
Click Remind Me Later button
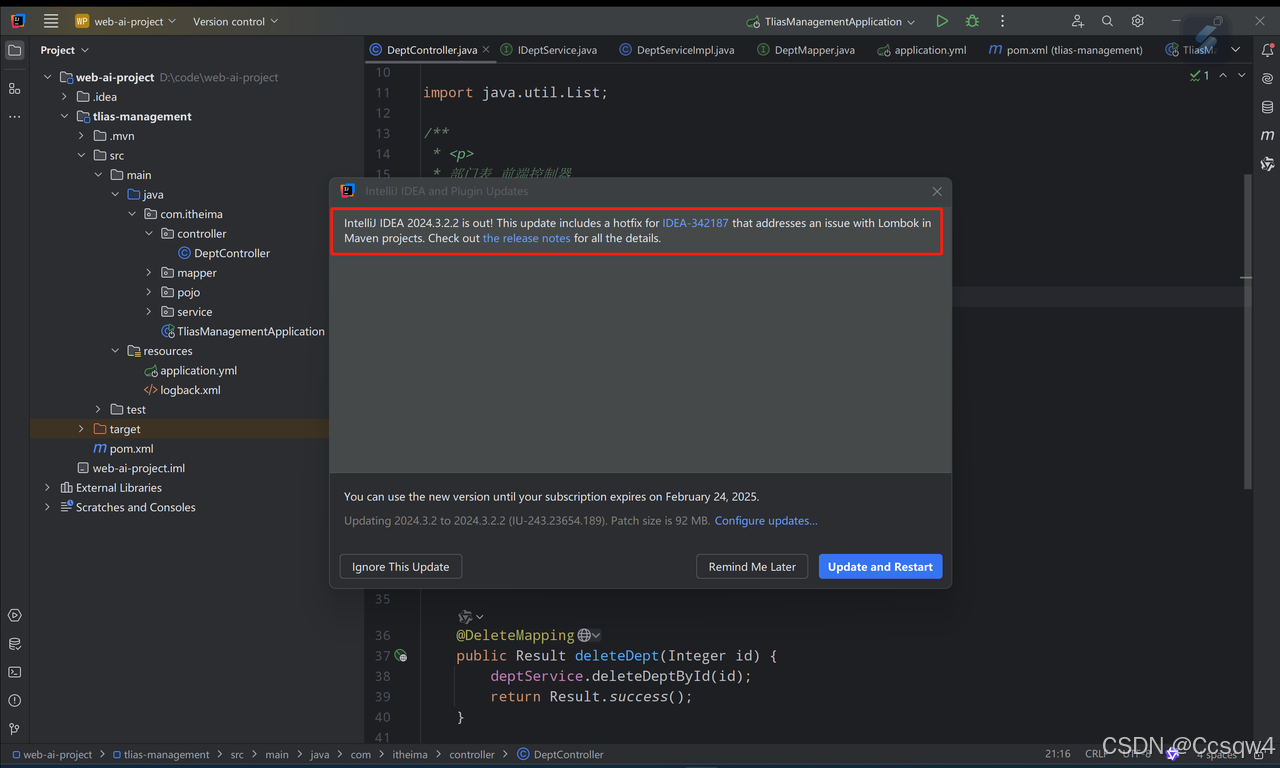tap(752, 567)
